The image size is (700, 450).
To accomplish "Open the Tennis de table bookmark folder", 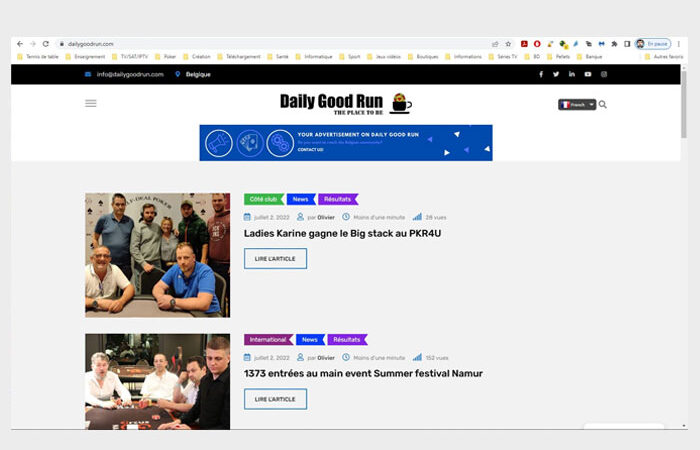I will pos(38,57).
